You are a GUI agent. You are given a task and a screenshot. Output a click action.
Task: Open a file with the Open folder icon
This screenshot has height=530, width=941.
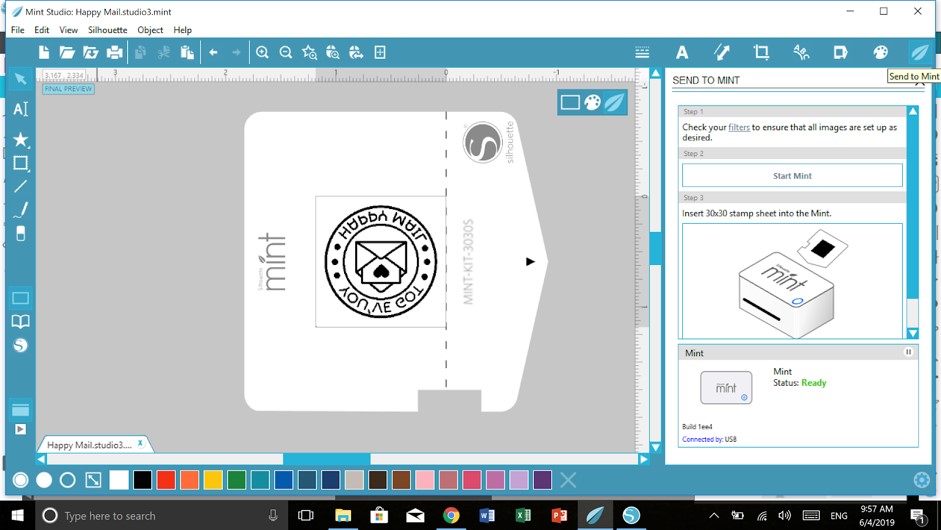(67, 52)
